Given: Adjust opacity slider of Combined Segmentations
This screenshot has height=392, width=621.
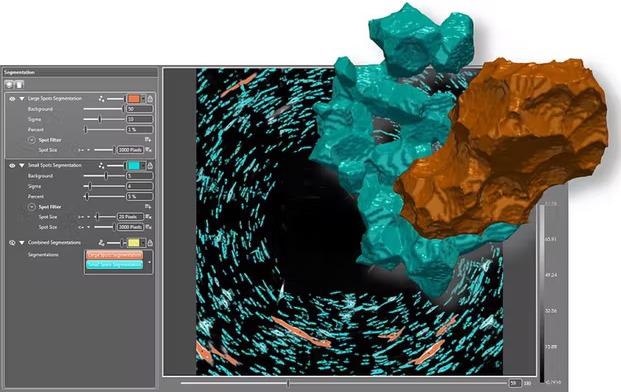Looking at the screenshot, I should (116, 243).
